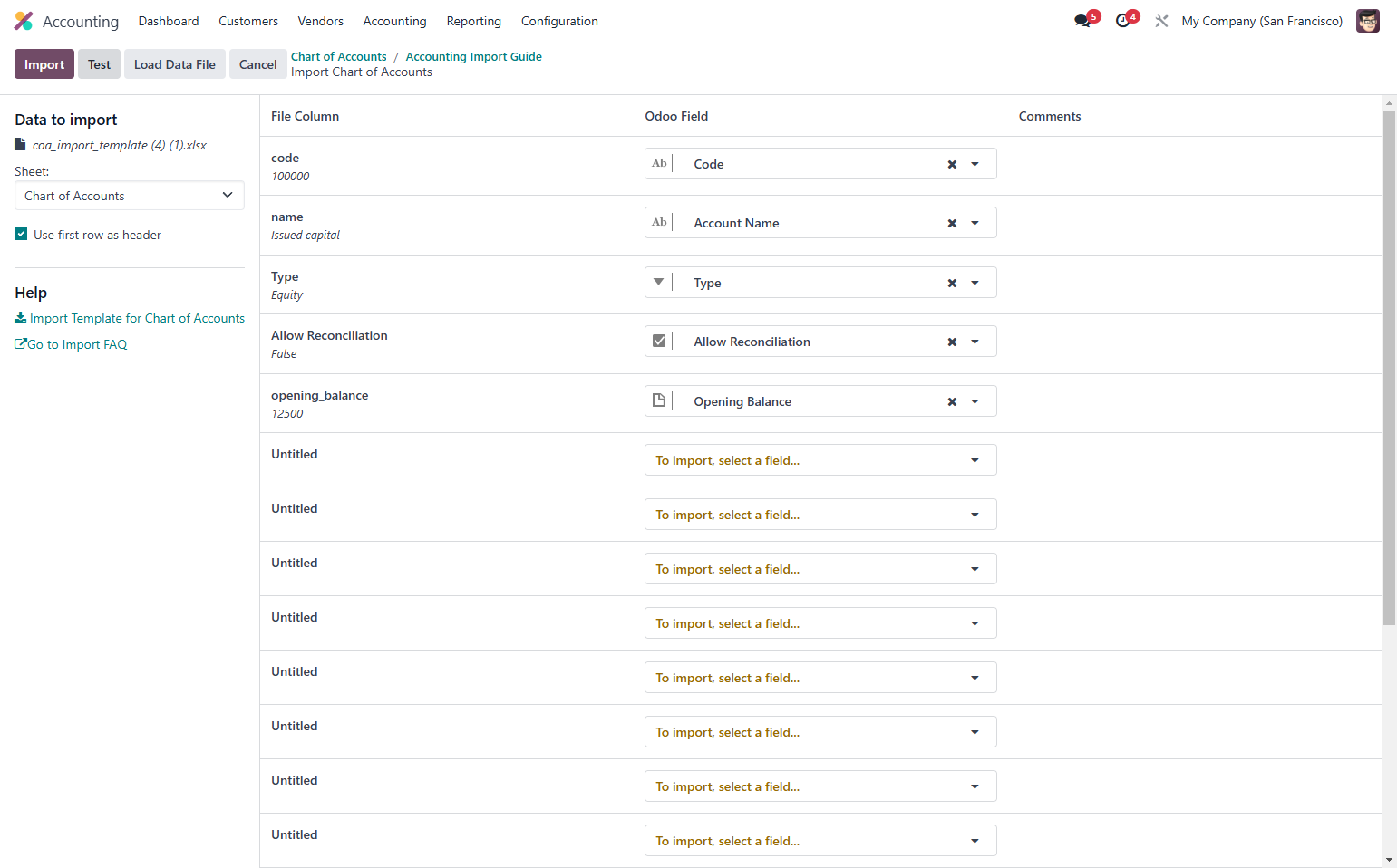
Task: Click the Test button
Action: point(99,64)
